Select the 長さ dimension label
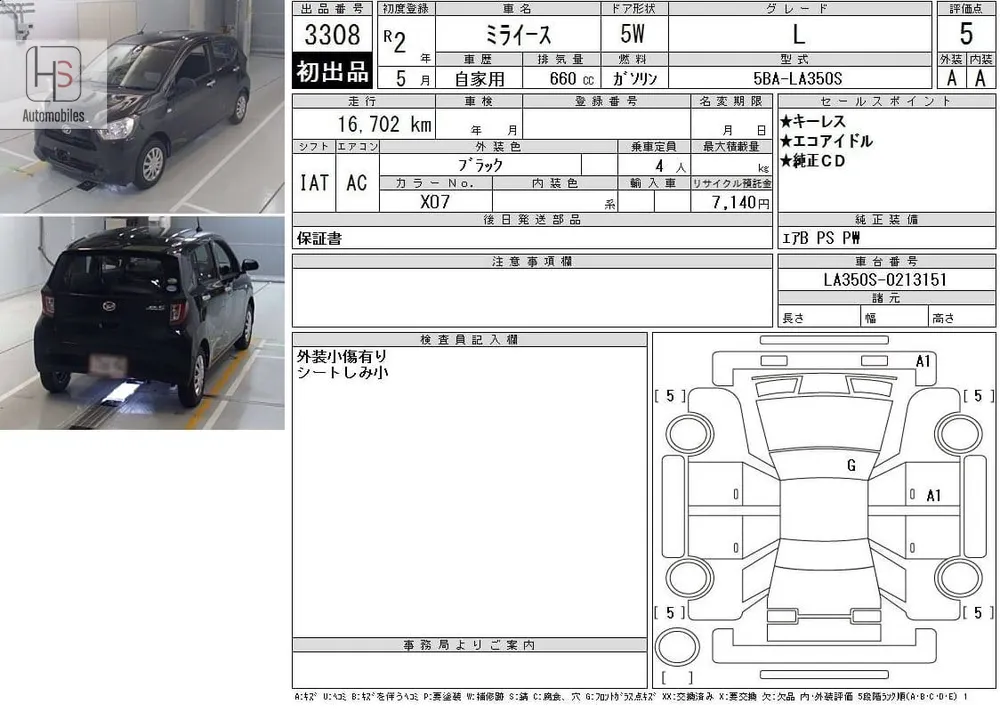Screen dimensions: 1000x712 click(x=793, y=318)
